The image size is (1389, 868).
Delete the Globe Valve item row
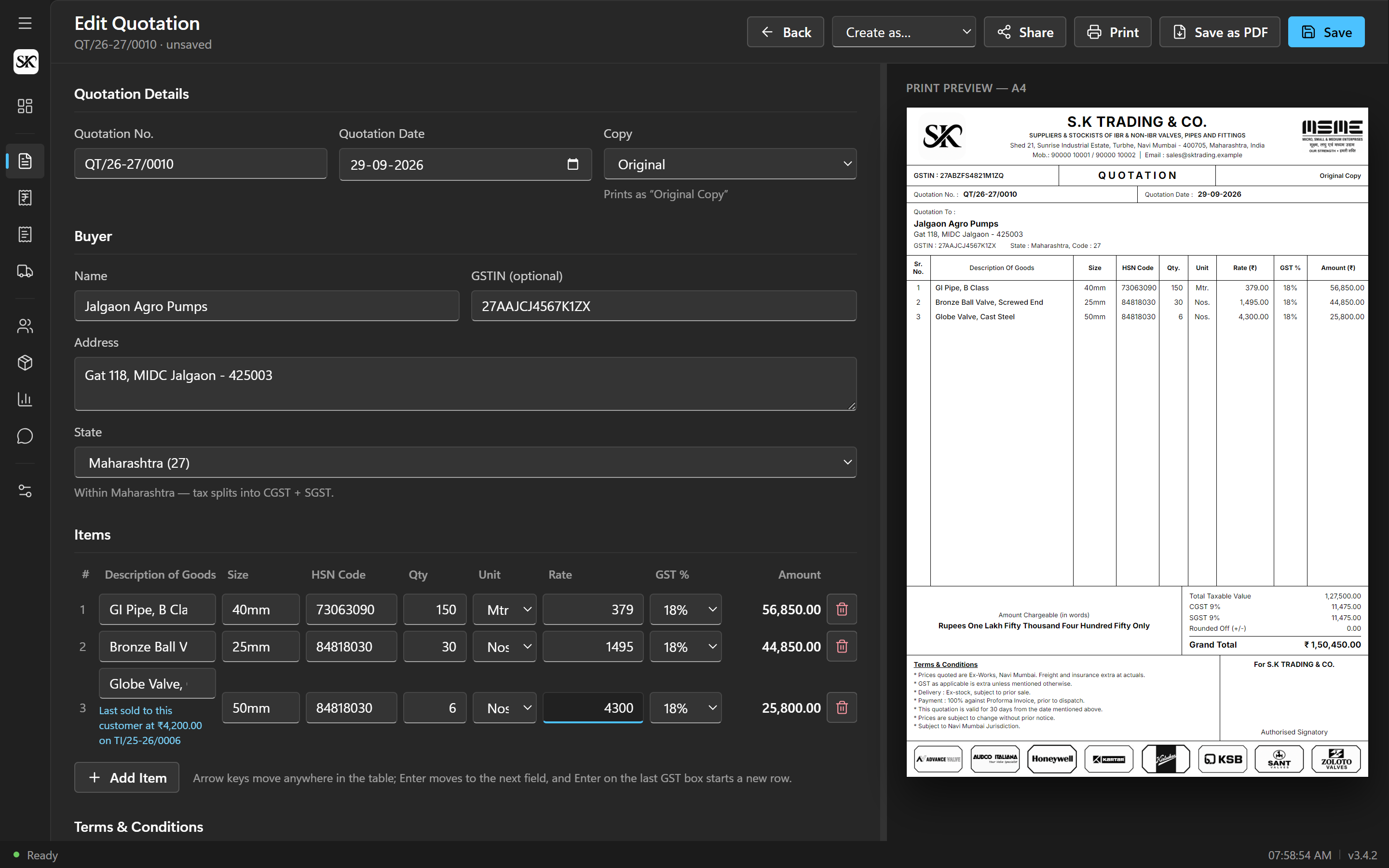842,707
